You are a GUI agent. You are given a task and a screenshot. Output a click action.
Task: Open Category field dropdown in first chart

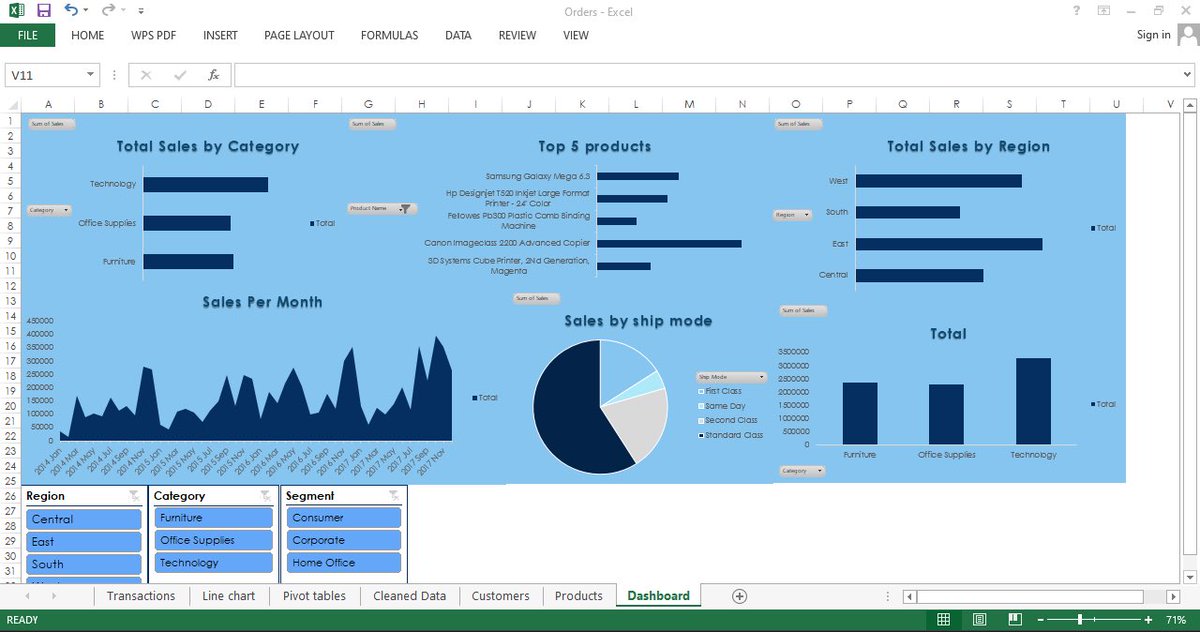pyautogui.click(x=49, y=210)
